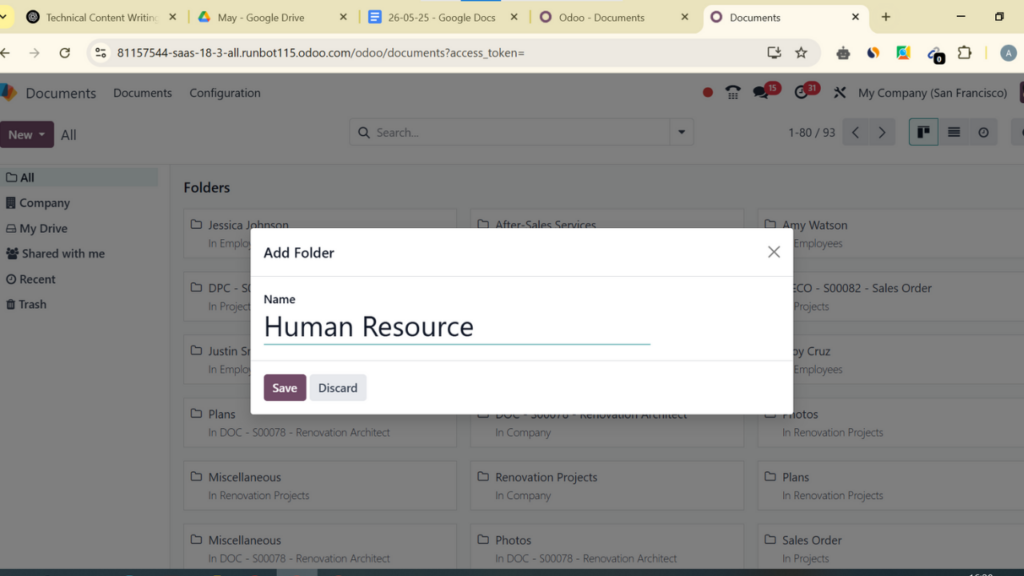The image size is (1024, 576).
Task: Open the Documents menu
Action: point(142,93)
